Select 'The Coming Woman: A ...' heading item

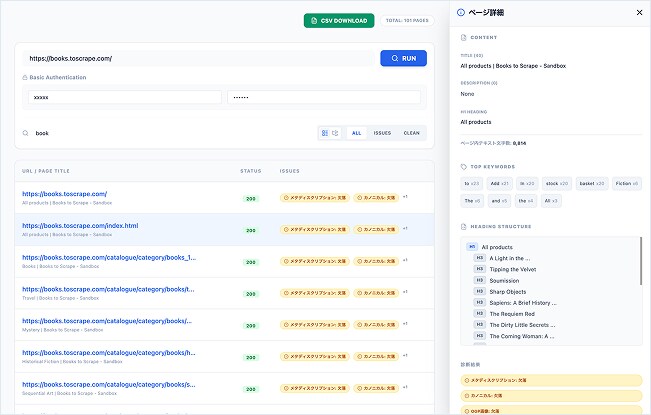514,336
